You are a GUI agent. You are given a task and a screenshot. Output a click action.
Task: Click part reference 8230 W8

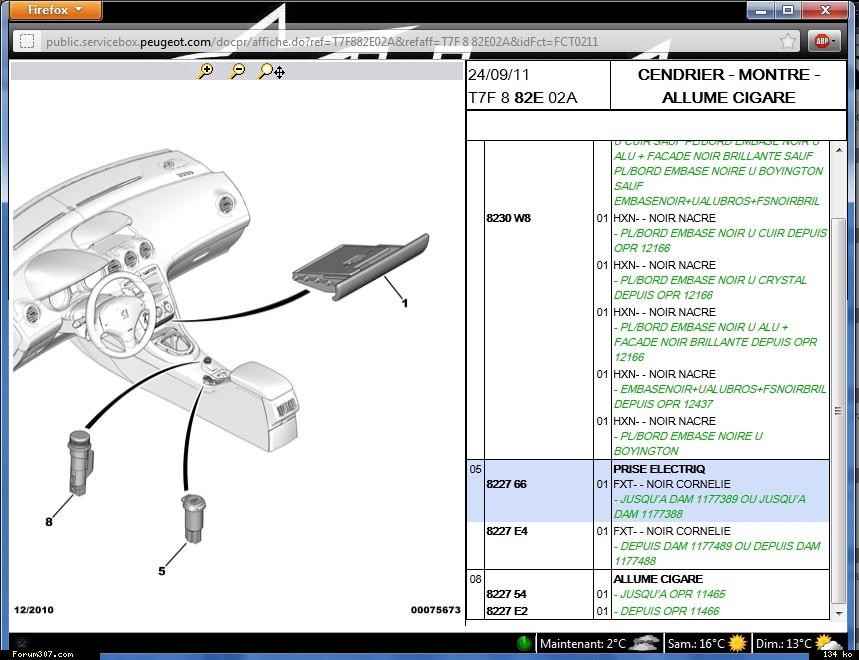(508, 218)
